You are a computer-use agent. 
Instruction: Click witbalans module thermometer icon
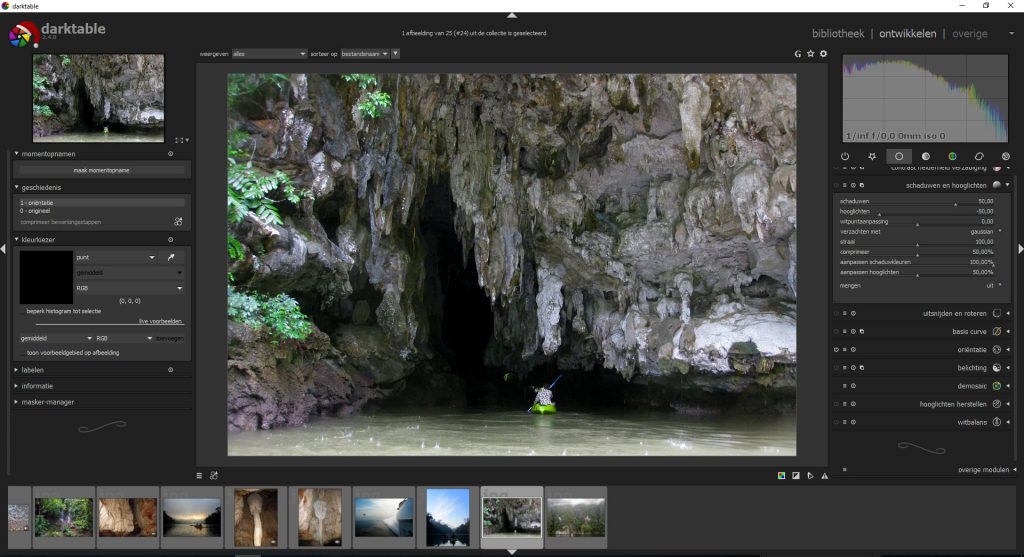pos(997,422)
